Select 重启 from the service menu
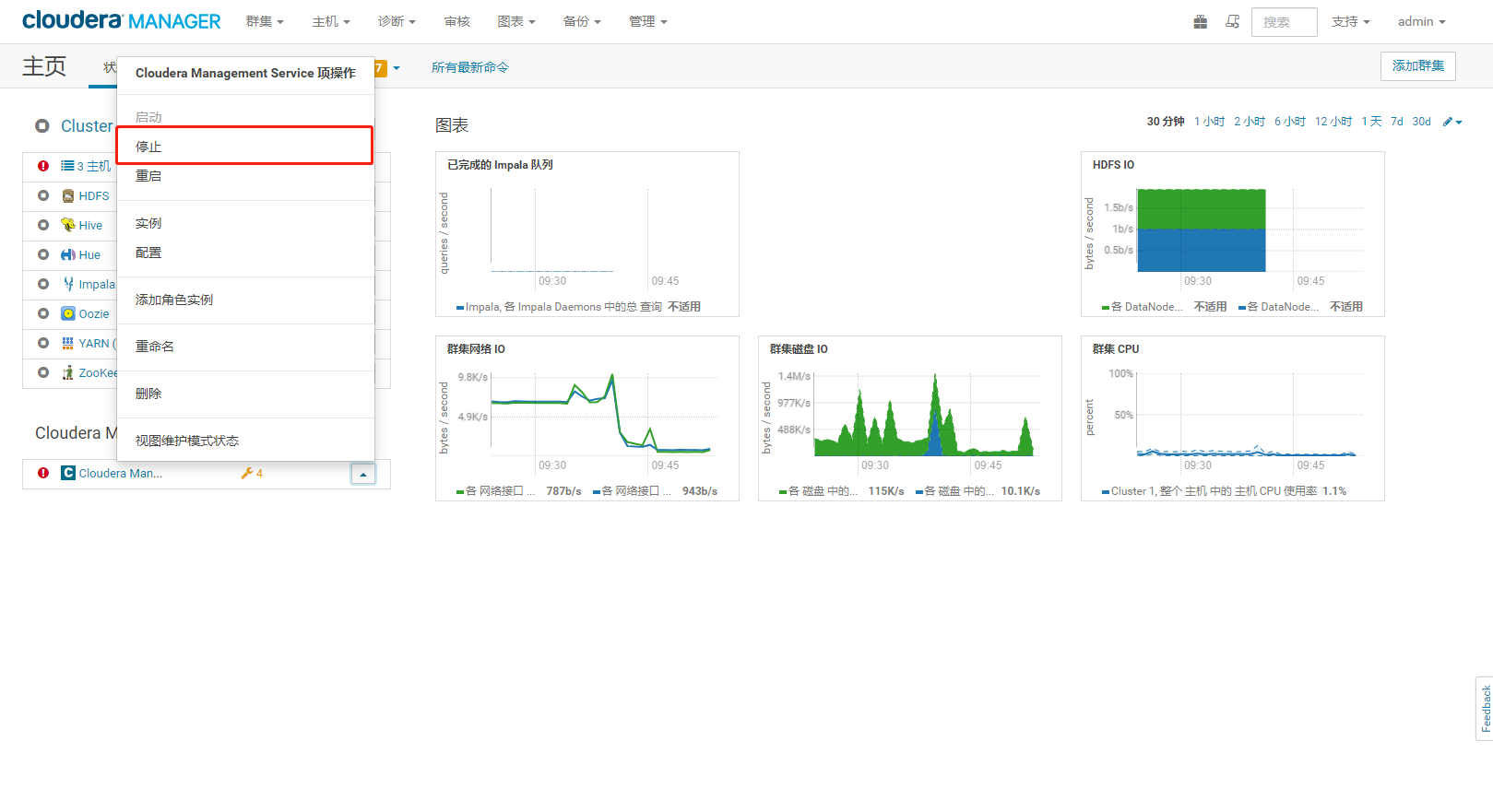 pyautogui.click(x=244, y=176)
